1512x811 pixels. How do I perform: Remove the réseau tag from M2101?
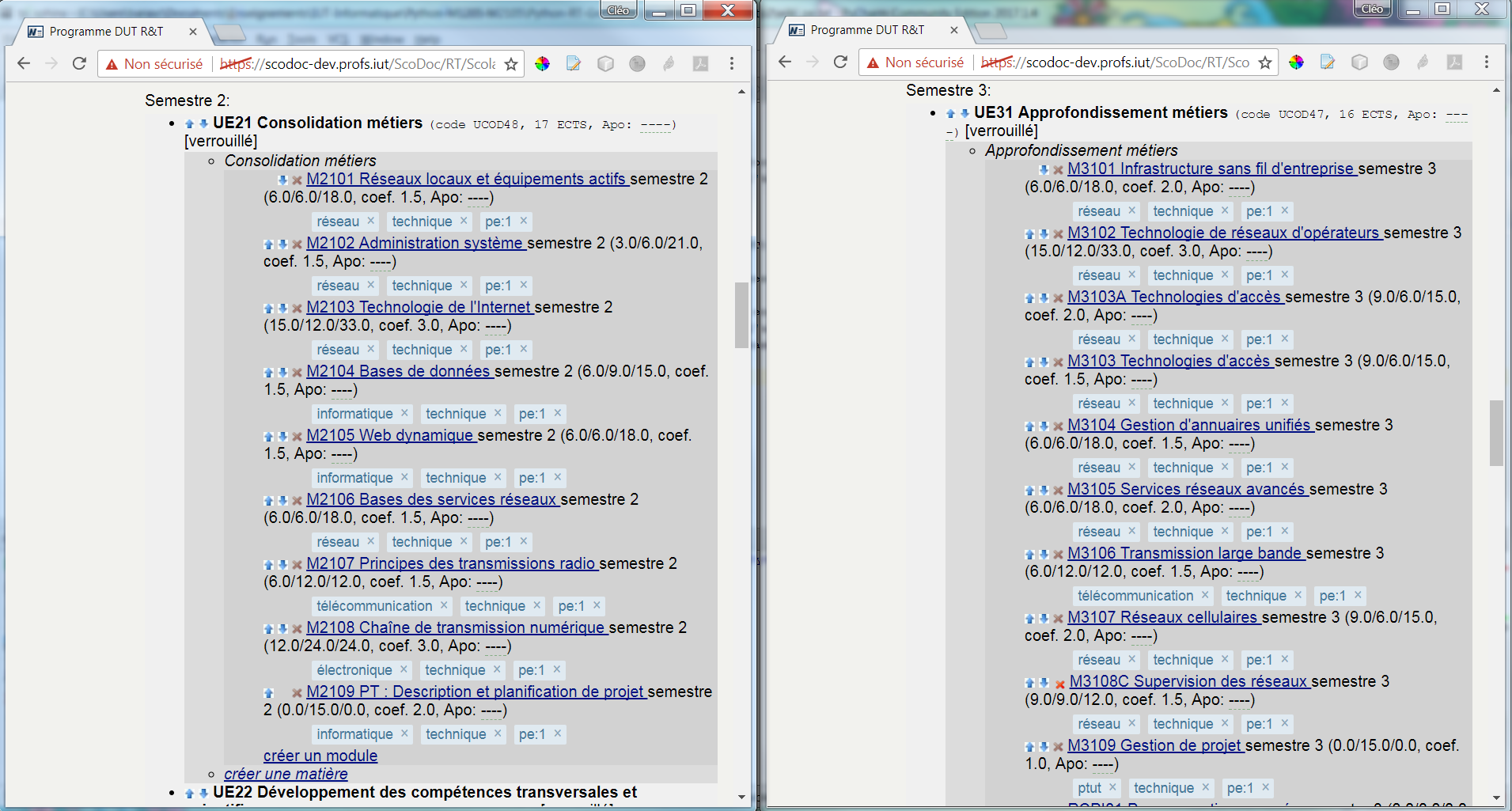click(370, 221)
